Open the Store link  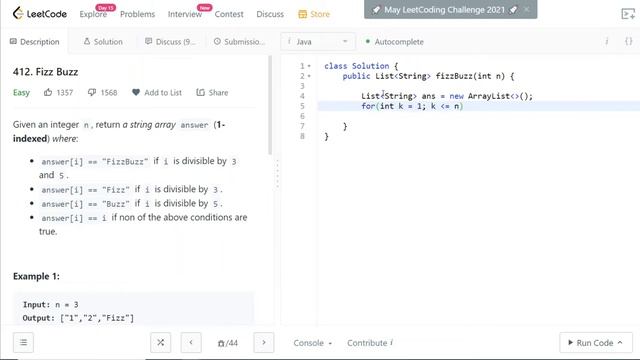(x=314, y=14)
